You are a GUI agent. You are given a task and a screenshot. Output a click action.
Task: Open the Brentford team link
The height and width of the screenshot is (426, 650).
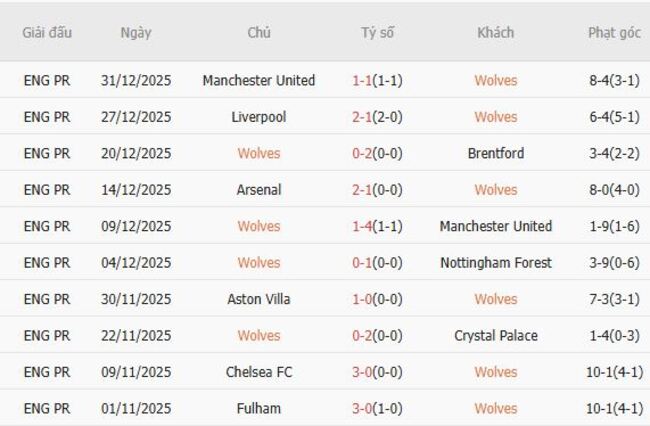coord(495,154)
